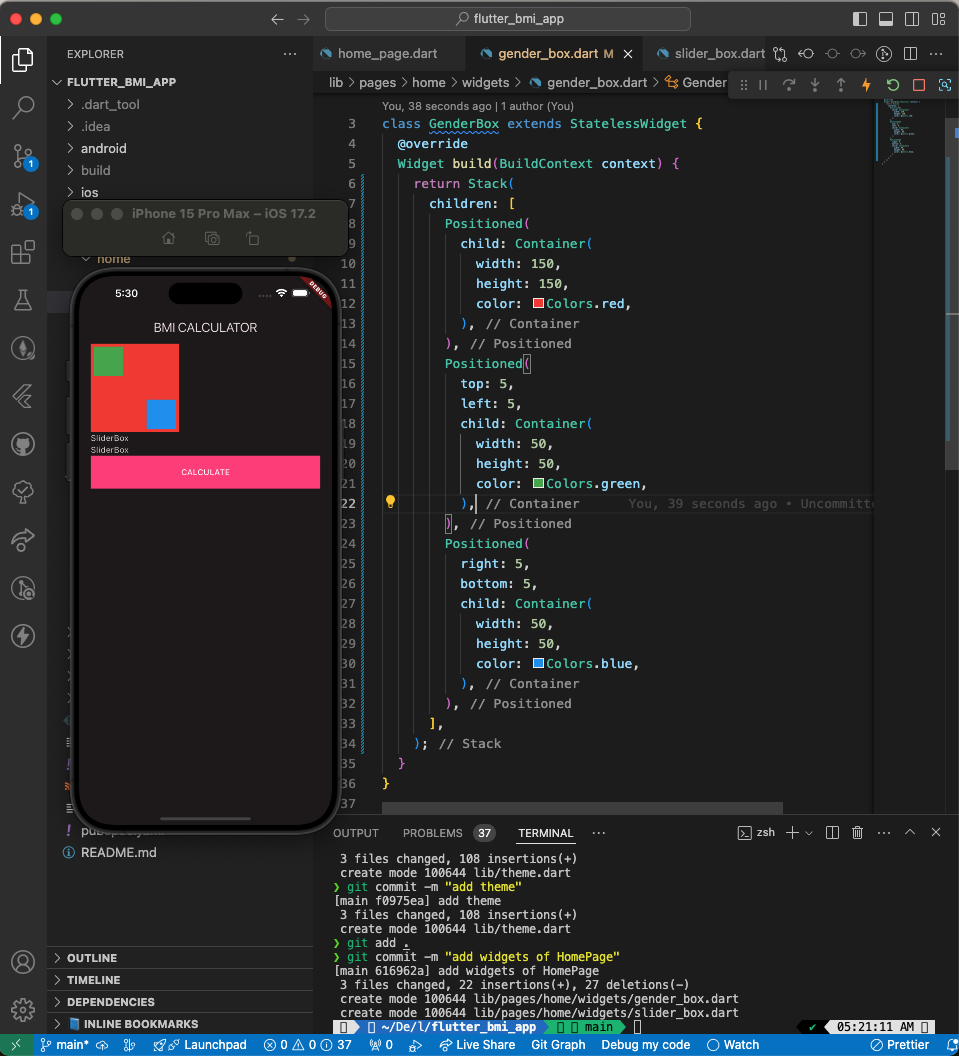959x1056 pixels.
Task: Open the Search view in activity bar
Action: coord(23,108)
